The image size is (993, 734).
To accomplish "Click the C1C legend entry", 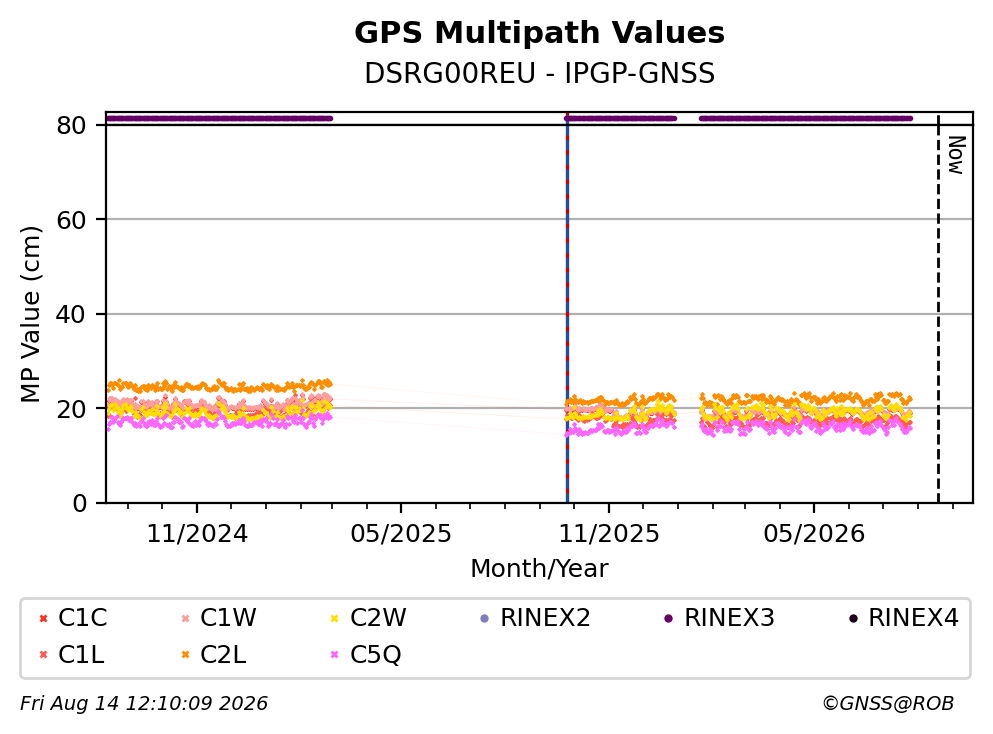I will [x=72, y=617].
